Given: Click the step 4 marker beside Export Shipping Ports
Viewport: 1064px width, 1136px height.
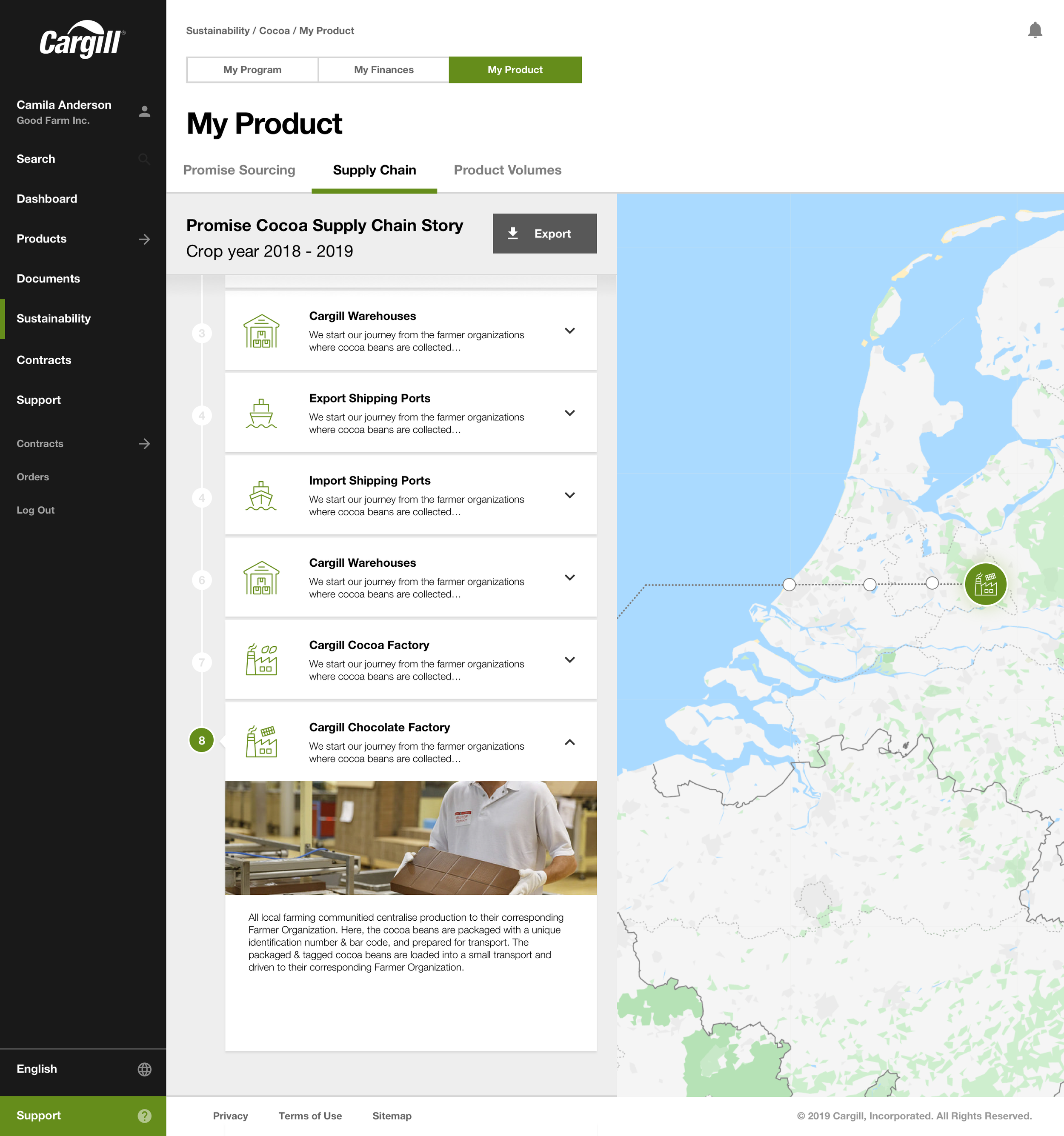Looking at the screenshot, I should point(202,415).
